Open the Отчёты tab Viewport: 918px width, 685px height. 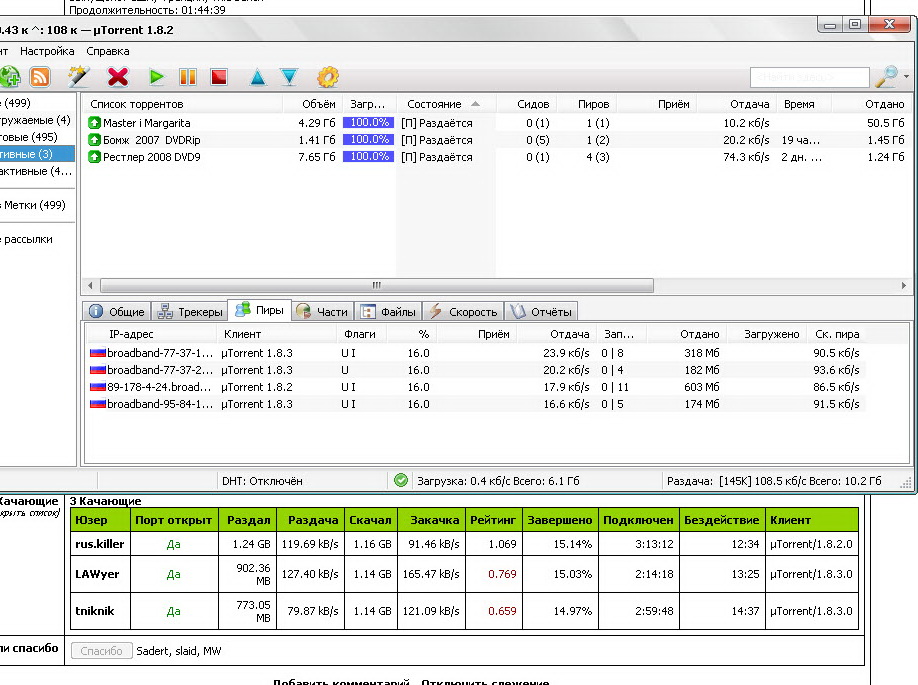coord(541,311)
